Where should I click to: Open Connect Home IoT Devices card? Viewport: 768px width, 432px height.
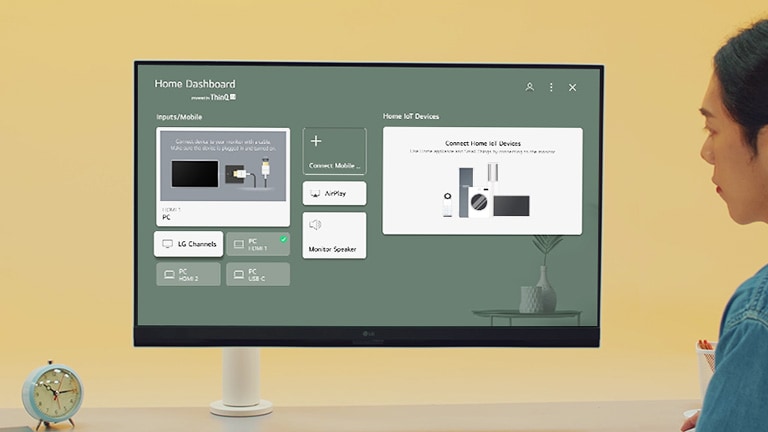tap(482, 181)
